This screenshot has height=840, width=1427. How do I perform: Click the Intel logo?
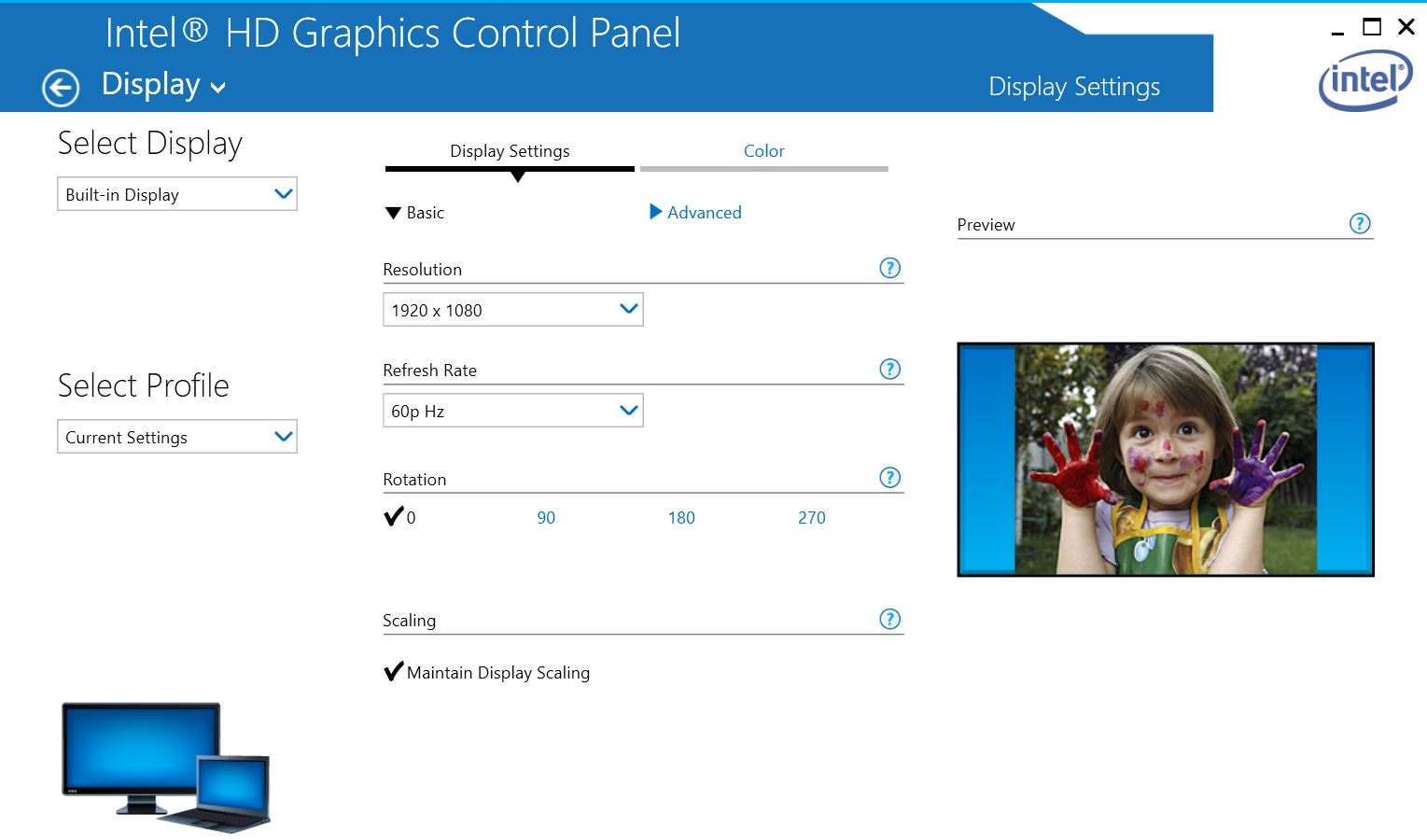pos(1365,80)
